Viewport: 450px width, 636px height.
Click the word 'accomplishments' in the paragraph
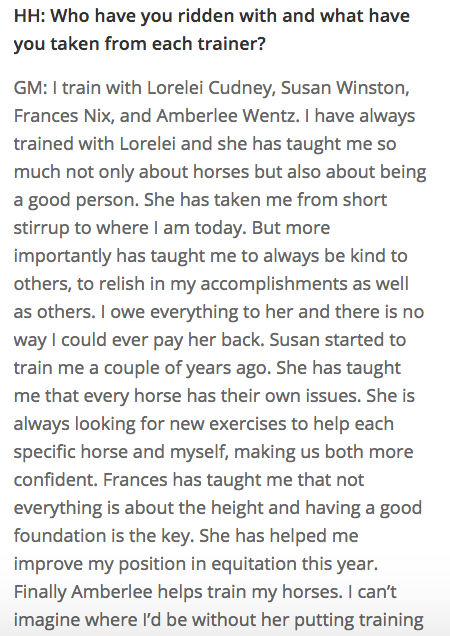pos(274,284)
